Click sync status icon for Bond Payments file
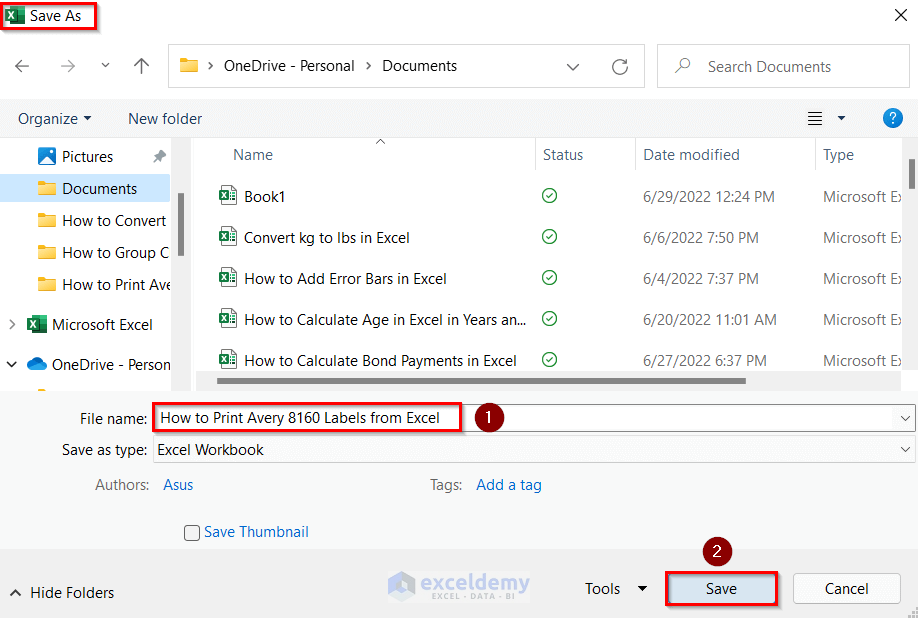Viewport: 918px width, 618px height. 549,359
